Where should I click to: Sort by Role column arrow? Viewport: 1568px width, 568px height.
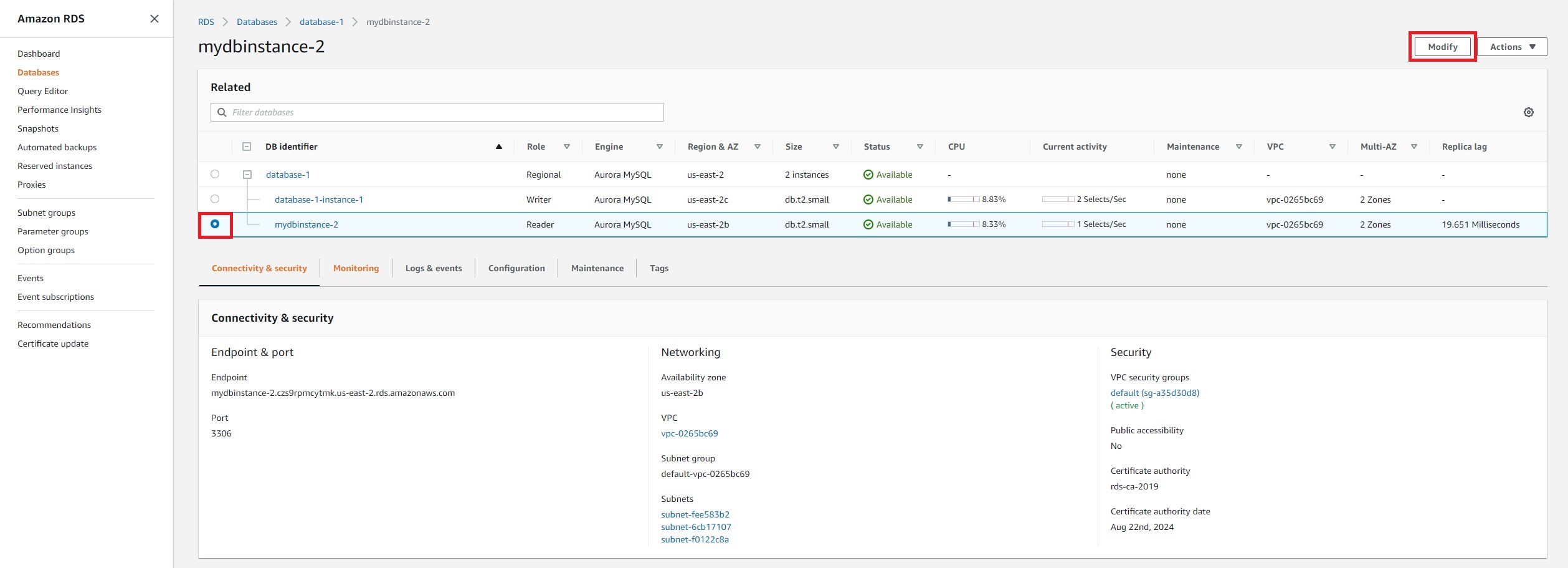coord(567,147)
